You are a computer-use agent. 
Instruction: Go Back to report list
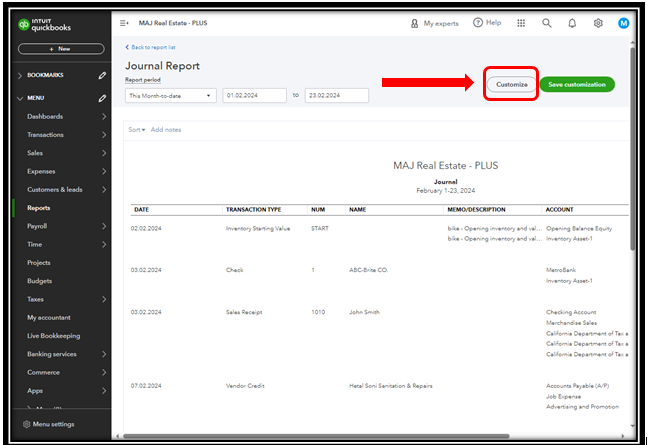150,47
